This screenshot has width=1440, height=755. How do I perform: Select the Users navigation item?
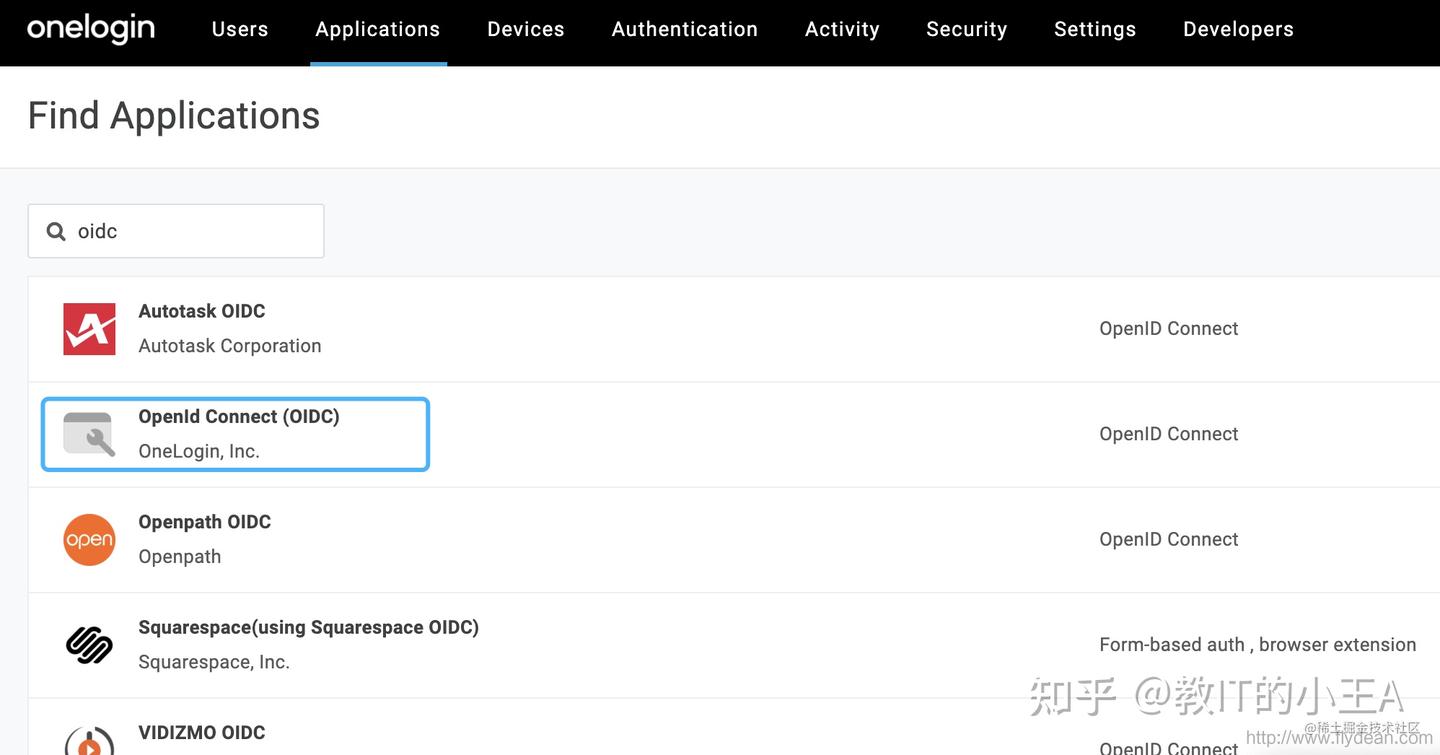(239, 29)
